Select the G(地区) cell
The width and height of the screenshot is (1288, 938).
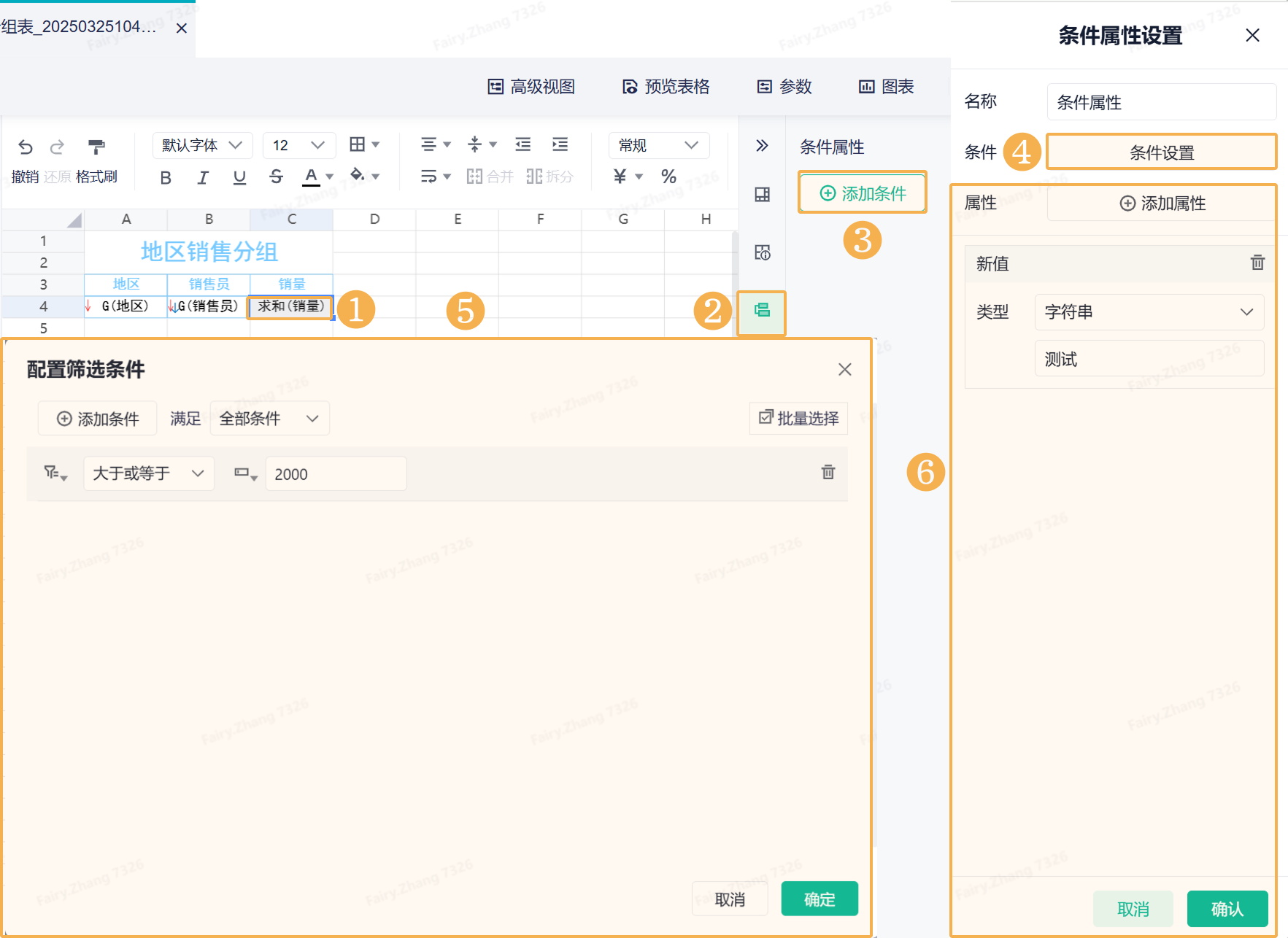tap(126, 306)
